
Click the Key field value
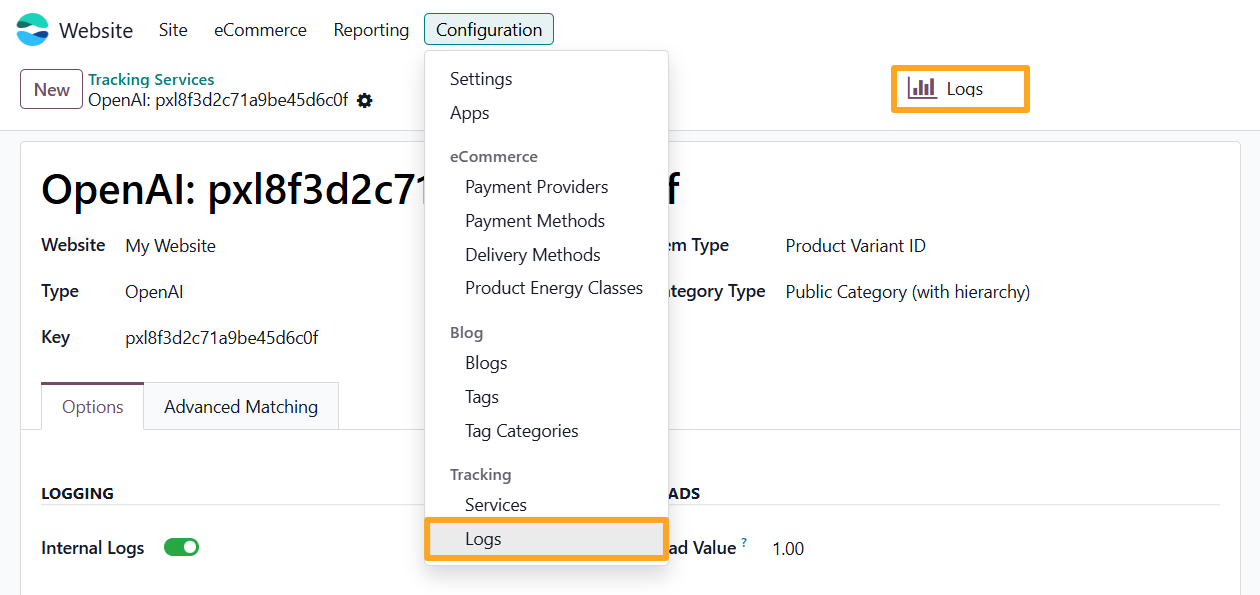(222, 338)
